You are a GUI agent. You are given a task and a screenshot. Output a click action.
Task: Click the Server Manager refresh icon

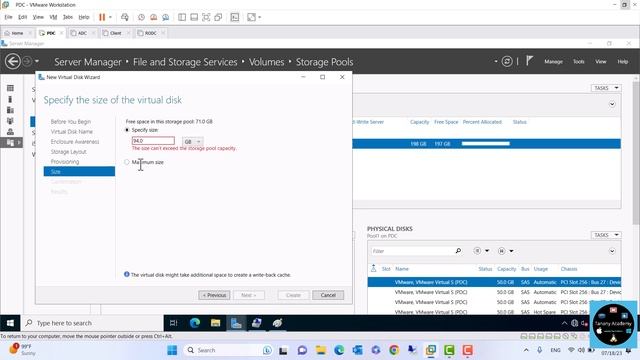[x=507, y=62]
